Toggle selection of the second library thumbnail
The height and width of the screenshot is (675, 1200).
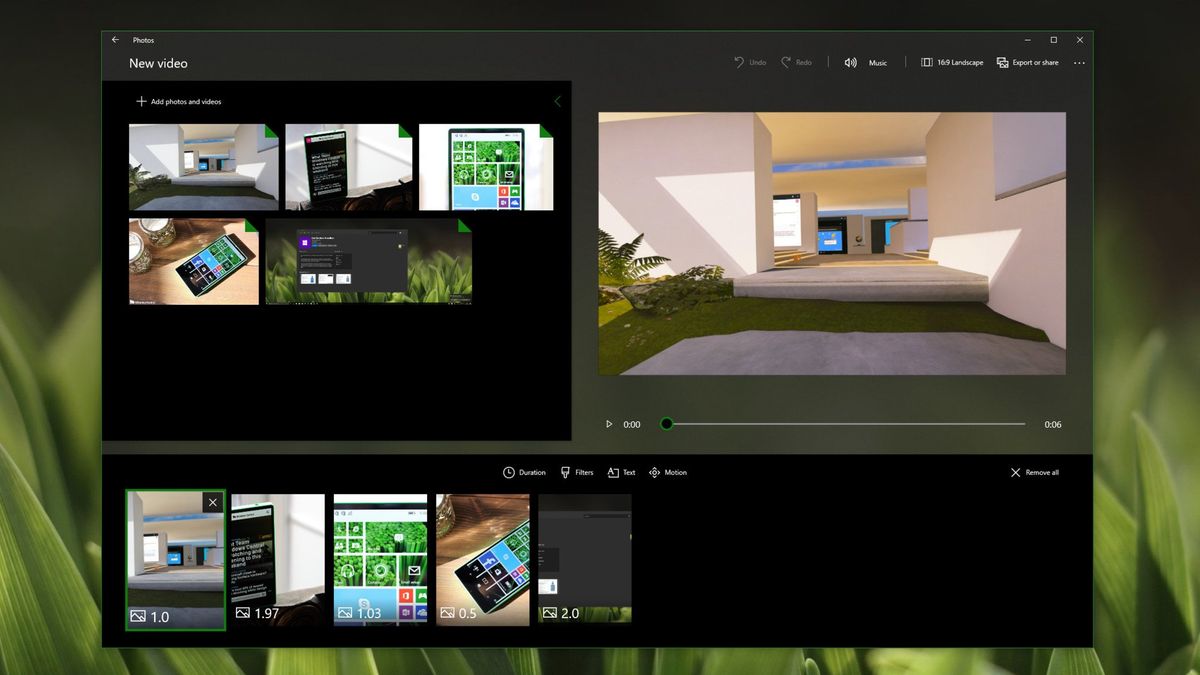402,132
